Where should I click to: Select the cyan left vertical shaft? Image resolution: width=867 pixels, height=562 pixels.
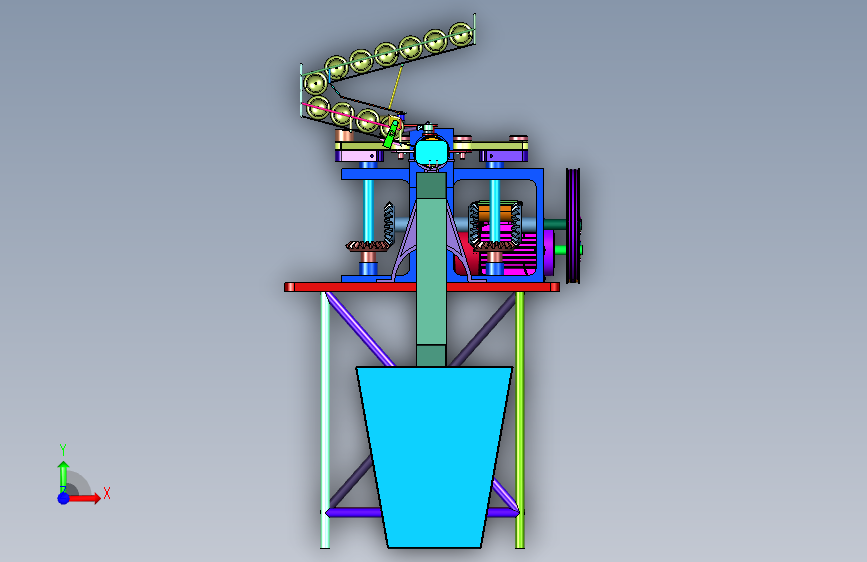pyautogui.click(x=368, y=210)
